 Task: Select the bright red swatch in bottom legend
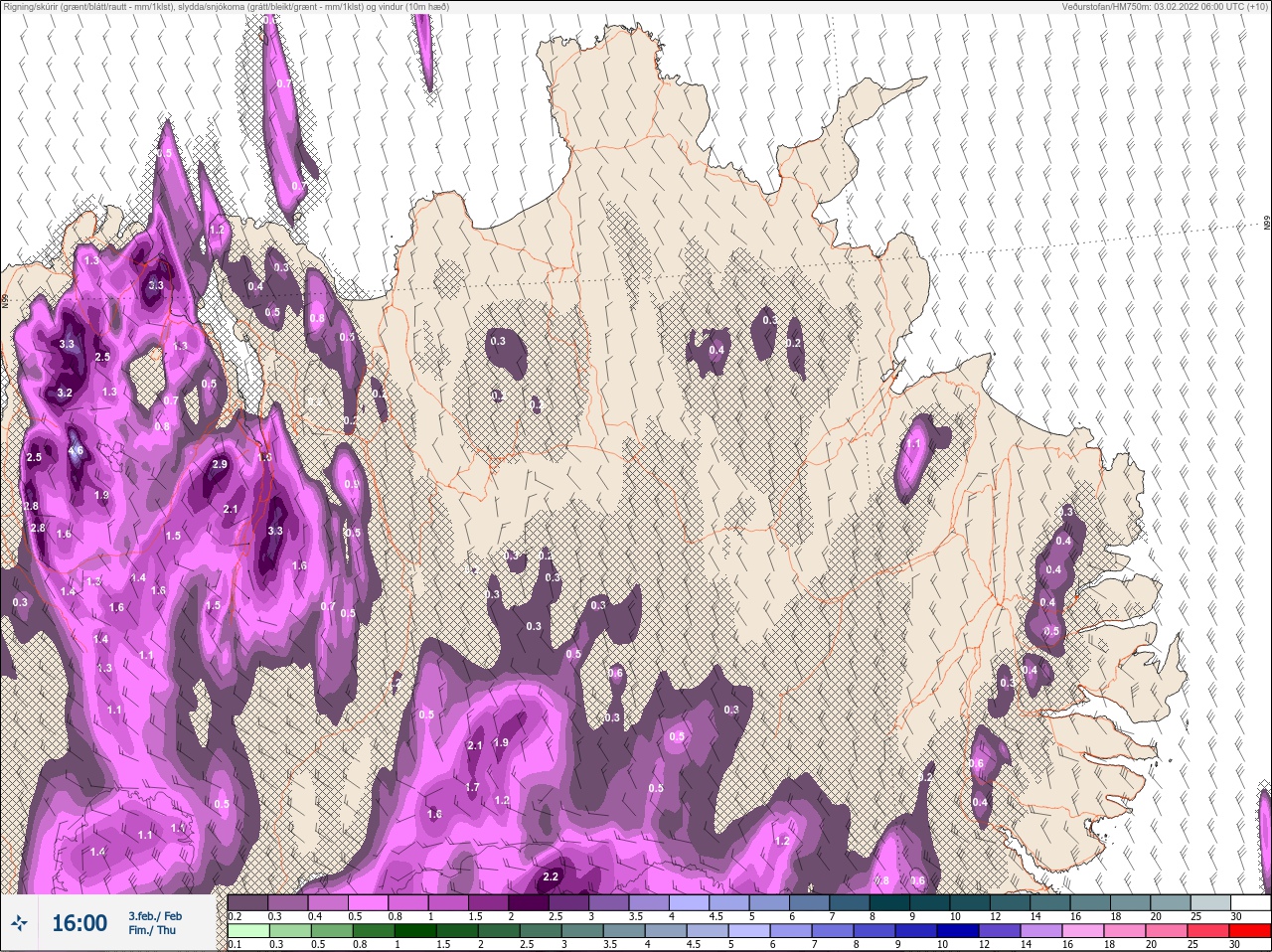point(1250,931)
